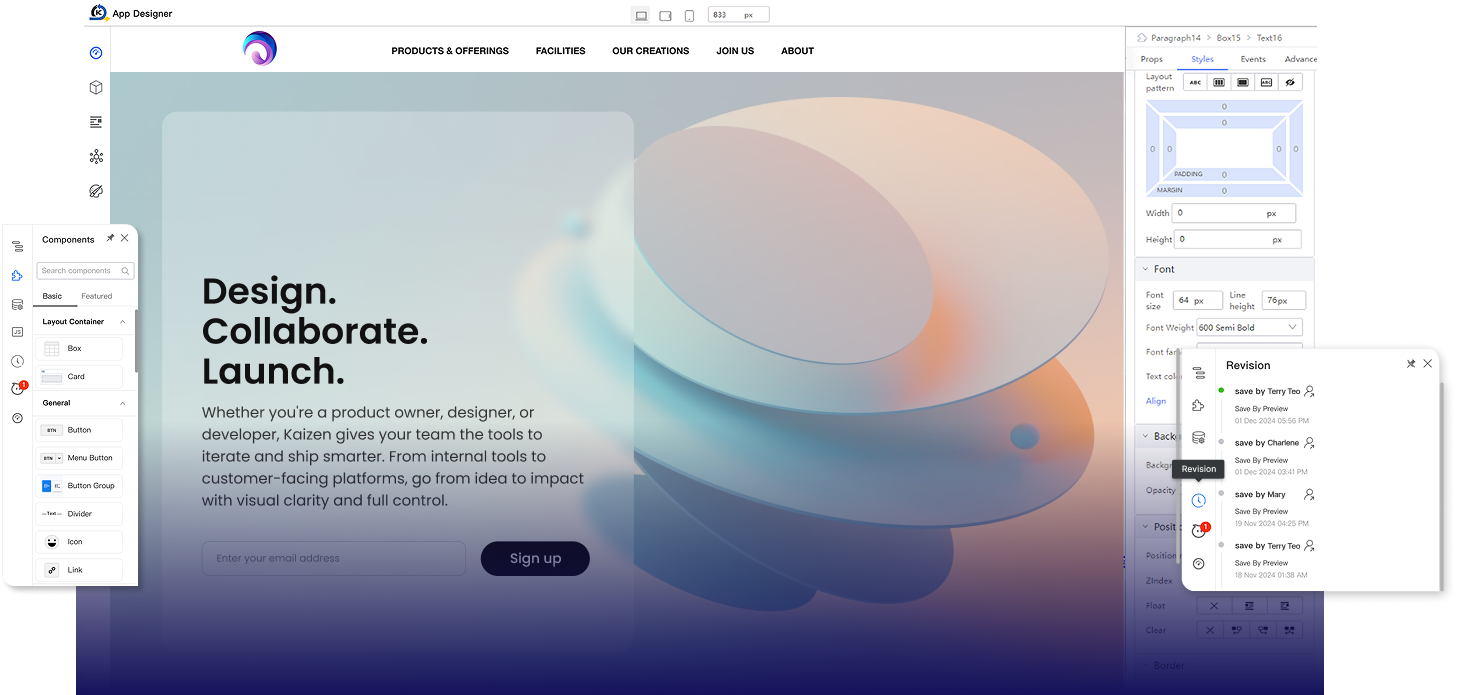Pin the Revision panel

(x=1411, y=364)
